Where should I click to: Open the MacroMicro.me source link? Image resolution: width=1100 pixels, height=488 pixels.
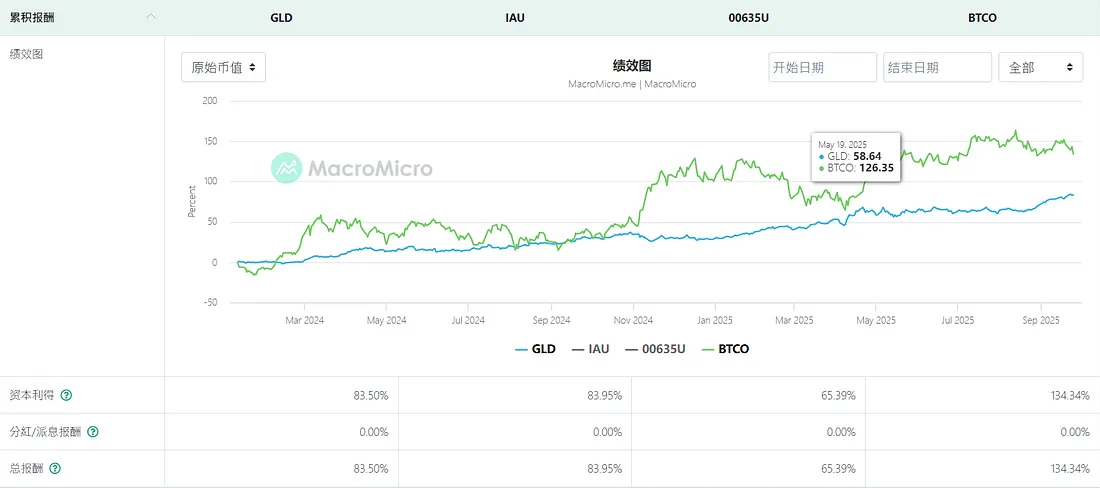(x=601, y=84)
